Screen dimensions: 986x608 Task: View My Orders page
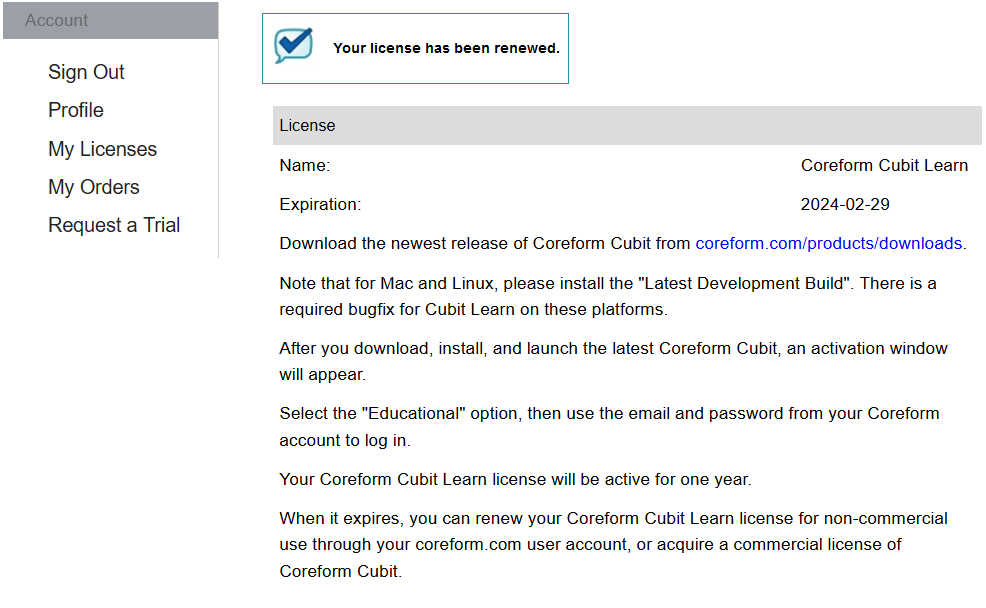(x=94, y=187)
